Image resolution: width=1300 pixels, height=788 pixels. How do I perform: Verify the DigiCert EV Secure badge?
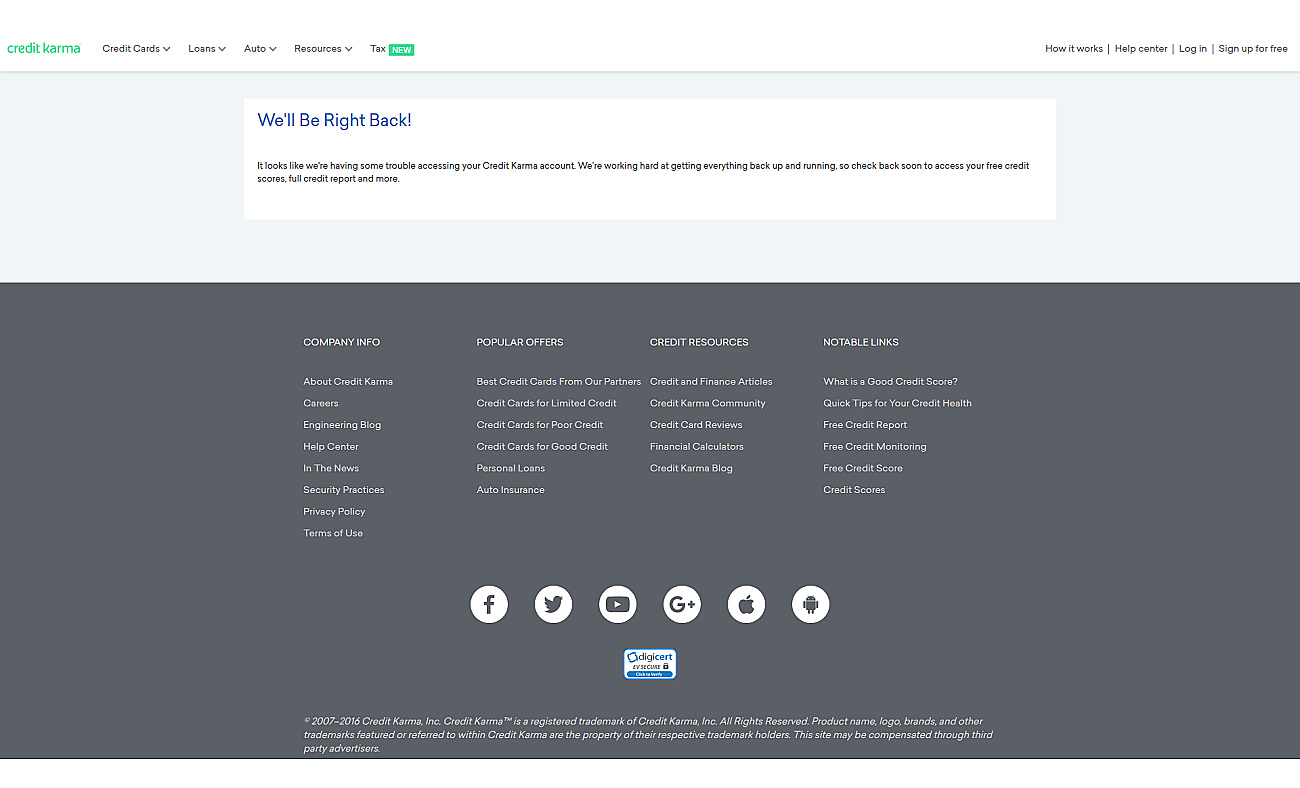(x=650, y=664)
